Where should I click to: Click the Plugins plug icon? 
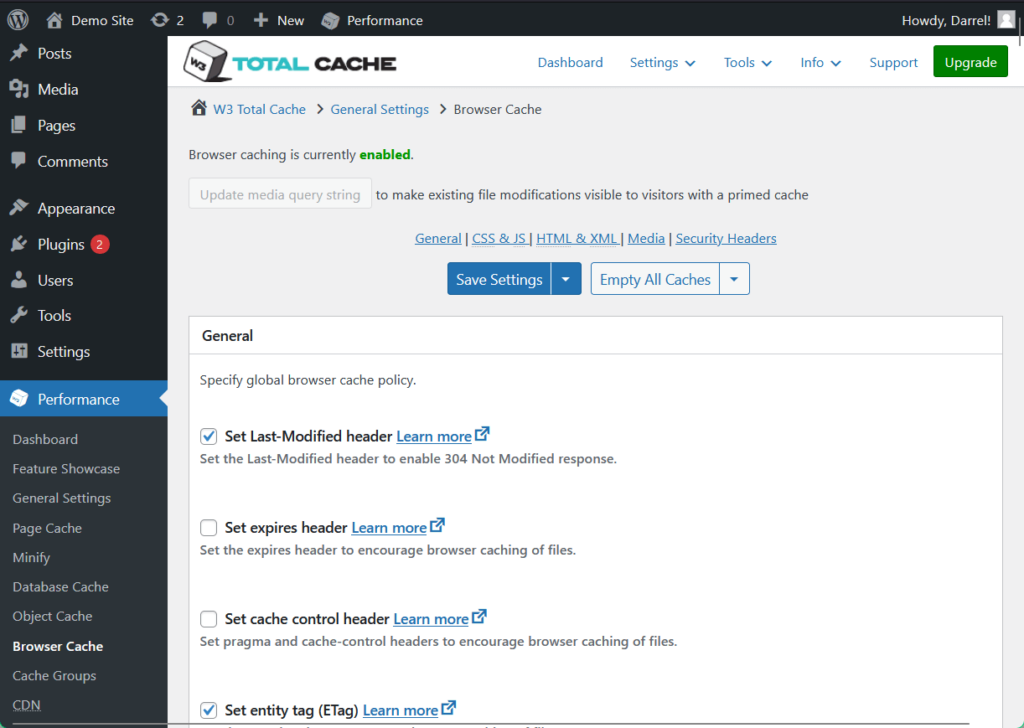pyautogui.click(x=19, y=244)
